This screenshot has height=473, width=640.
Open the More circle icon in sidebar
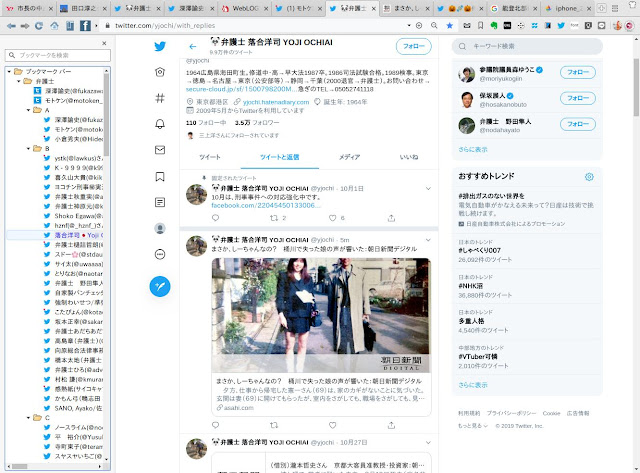pos(160,254)
